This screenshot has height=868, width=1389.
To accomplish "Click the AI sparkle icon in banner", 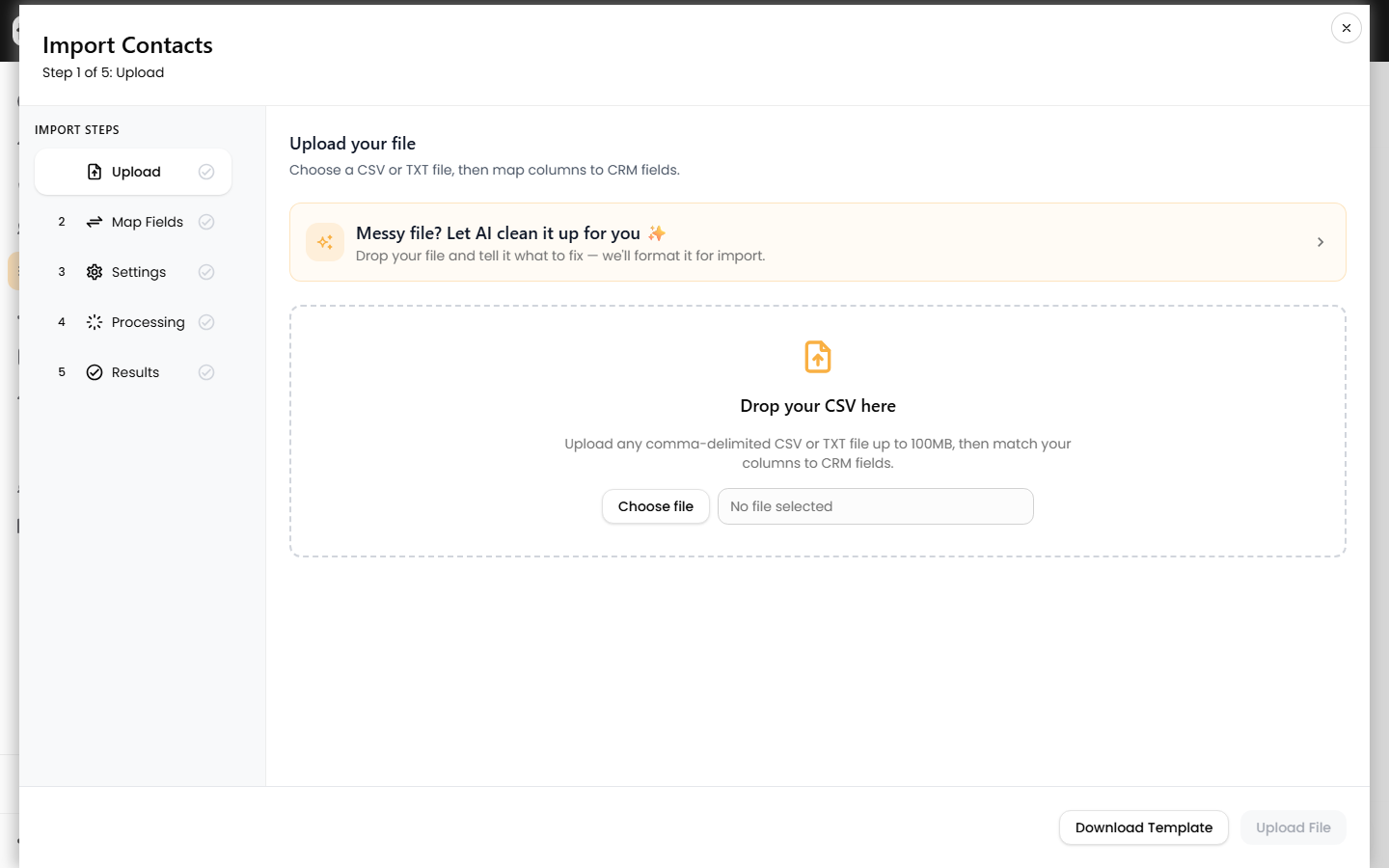I will click(325, 242).
